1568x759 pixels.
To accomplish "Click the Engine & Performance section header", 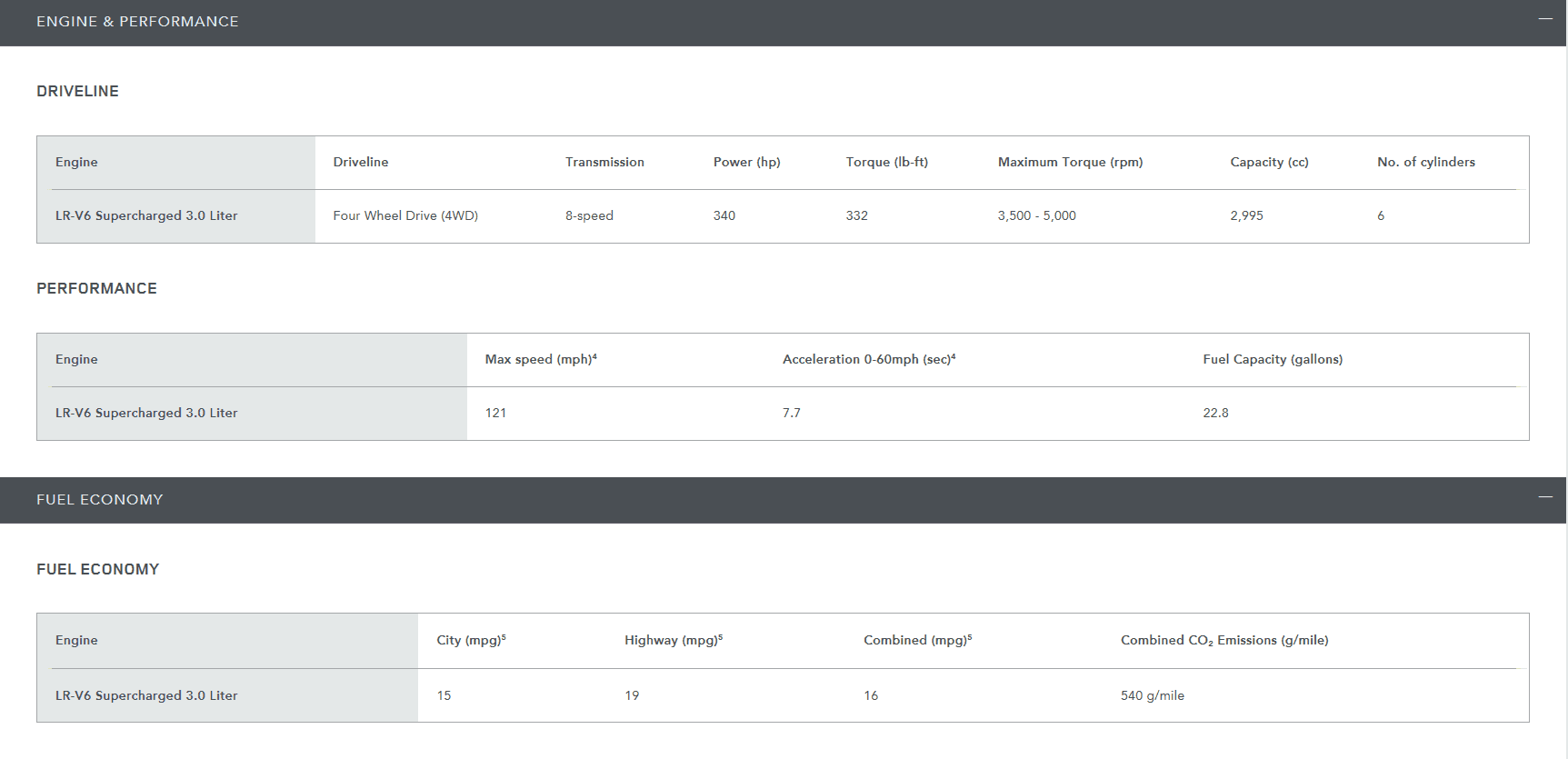I will click(783, 23).
